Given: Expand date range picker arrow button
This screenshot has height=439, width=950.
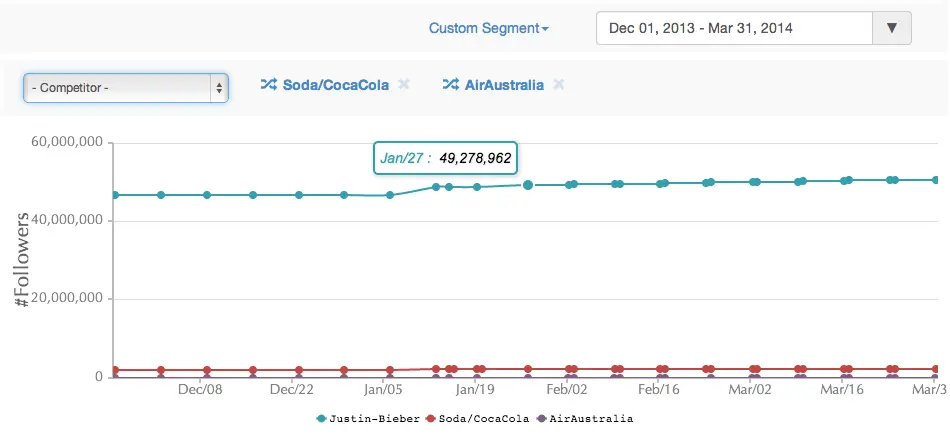Looking at the screenshot, I should pyautogui.click(x=892, y=28).
